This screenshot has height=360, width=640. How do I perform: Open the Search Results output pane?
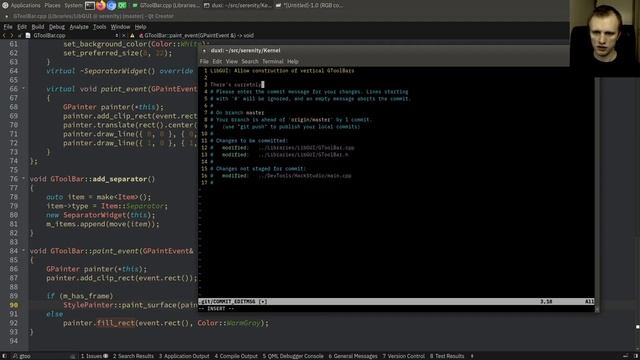tap(133, 356)
